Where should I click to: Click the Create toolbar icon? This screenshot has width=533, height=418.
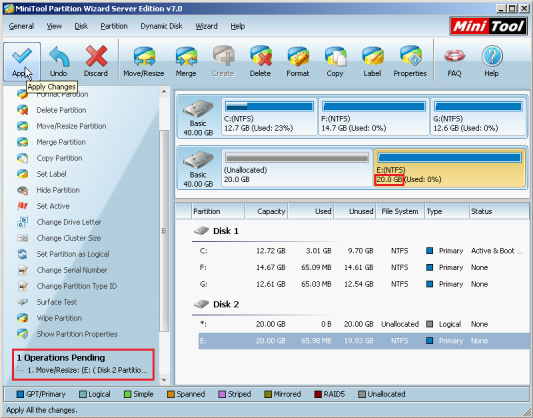(x=223, y=56)
